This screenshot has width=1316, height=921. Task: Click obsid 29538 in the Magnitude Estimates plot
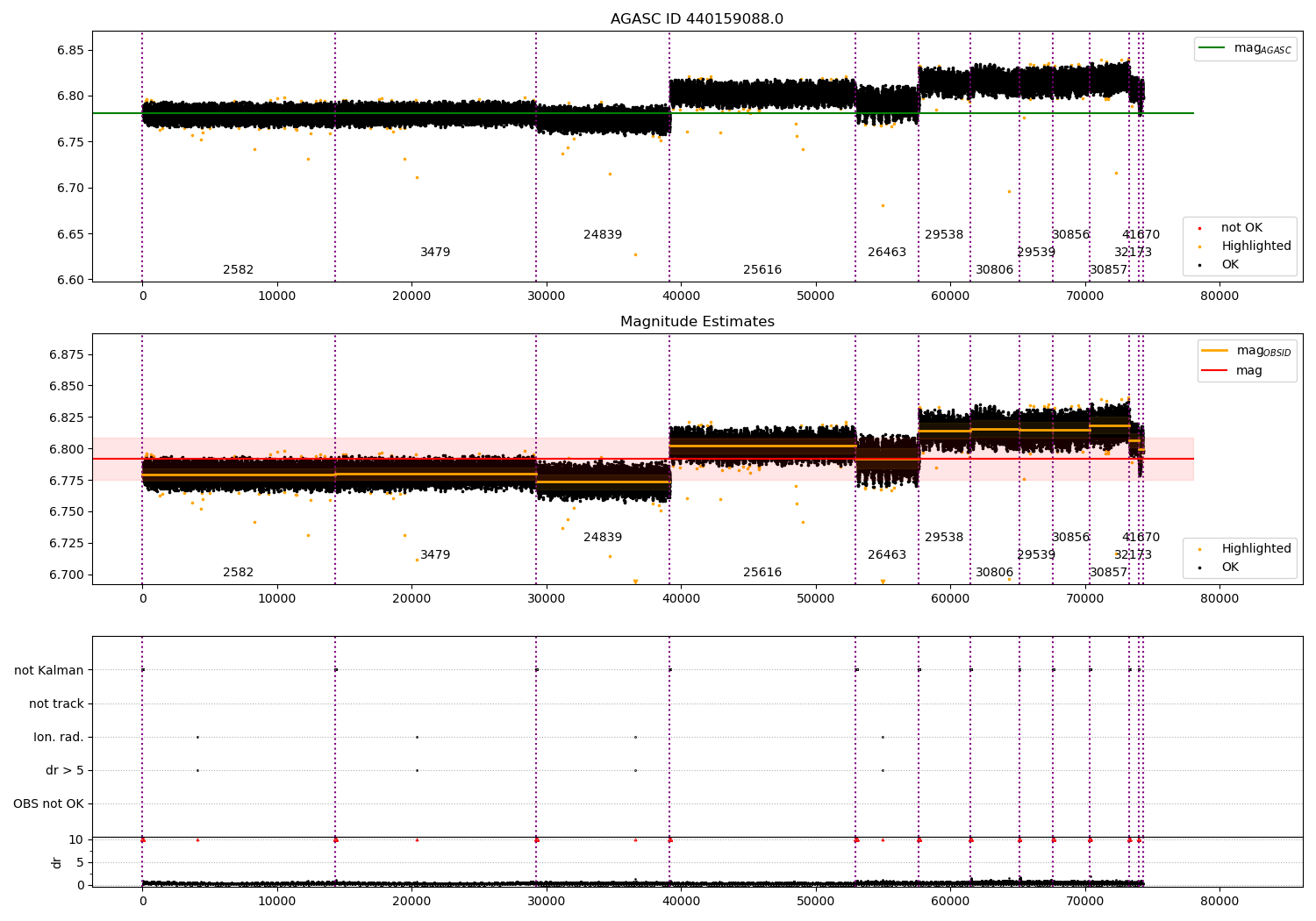tap(944, 538)
